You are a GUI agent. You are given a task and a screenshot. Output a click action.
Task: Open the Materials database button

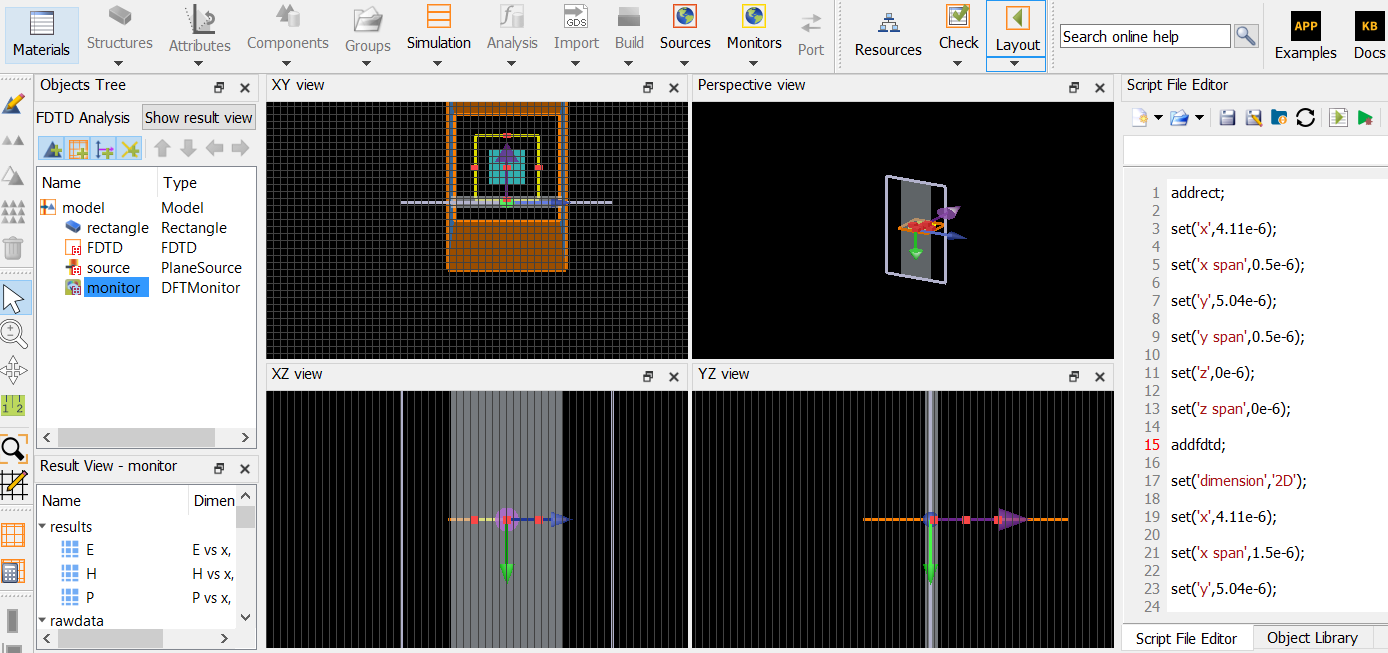41,33
